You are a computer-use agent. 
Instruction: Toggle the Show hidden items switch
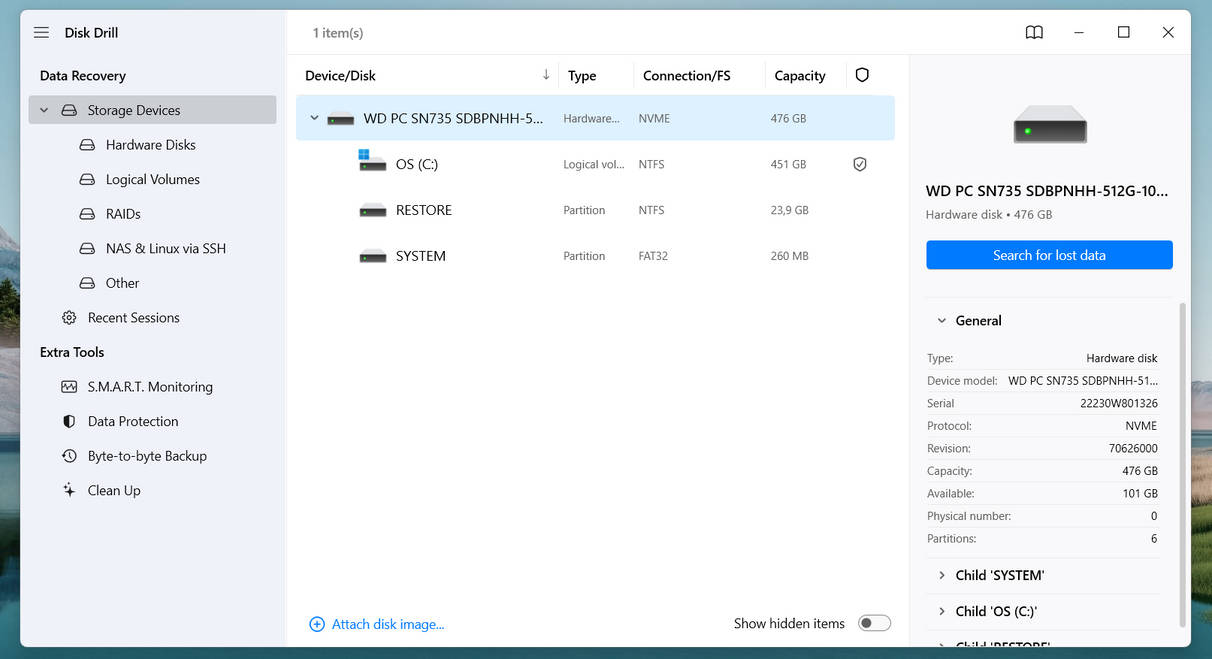coord(874,623)
